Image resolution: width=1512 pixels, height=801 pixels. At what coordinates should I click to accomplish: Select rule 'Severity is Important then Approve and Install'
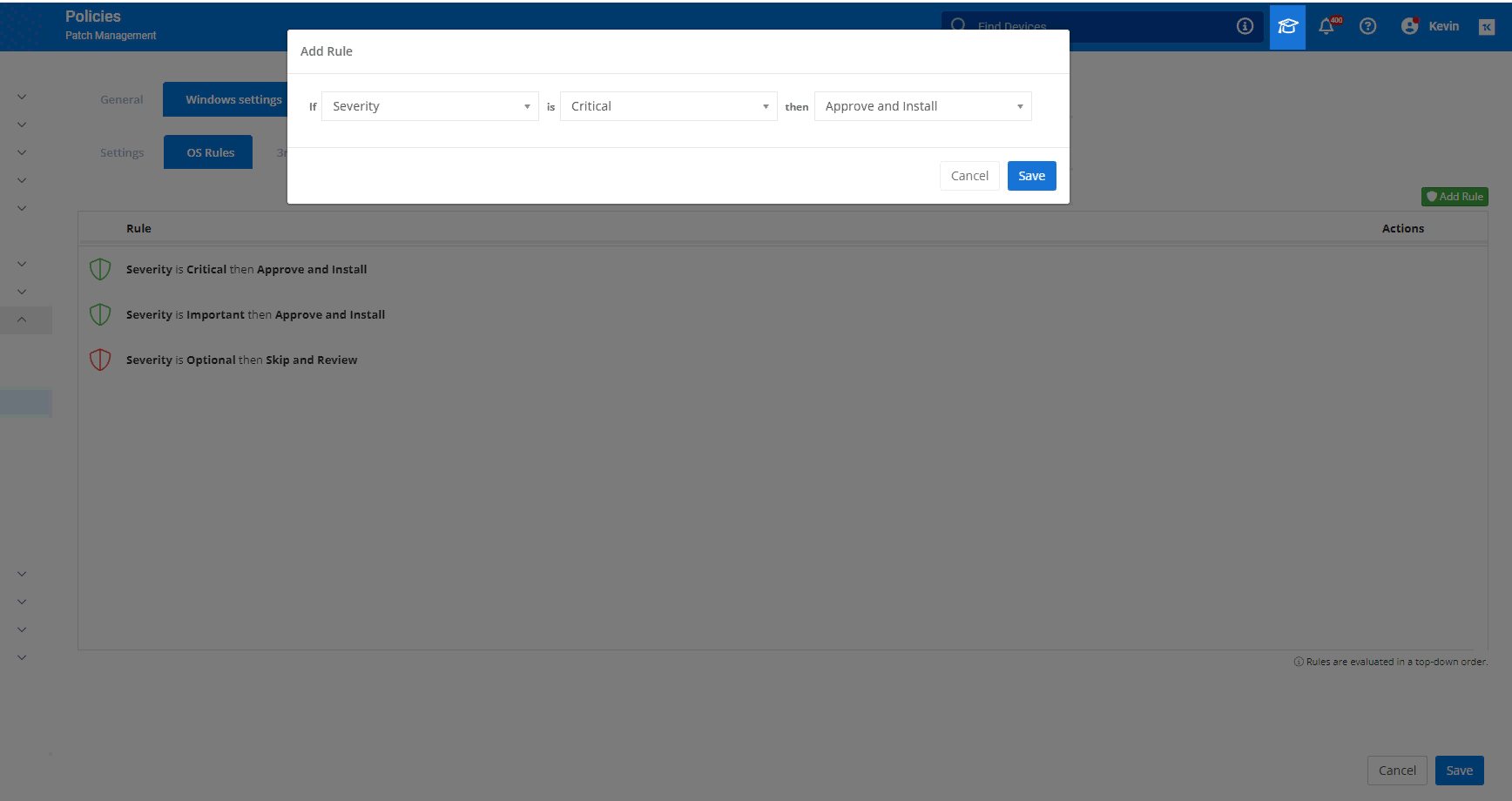(x=255, y=315)
